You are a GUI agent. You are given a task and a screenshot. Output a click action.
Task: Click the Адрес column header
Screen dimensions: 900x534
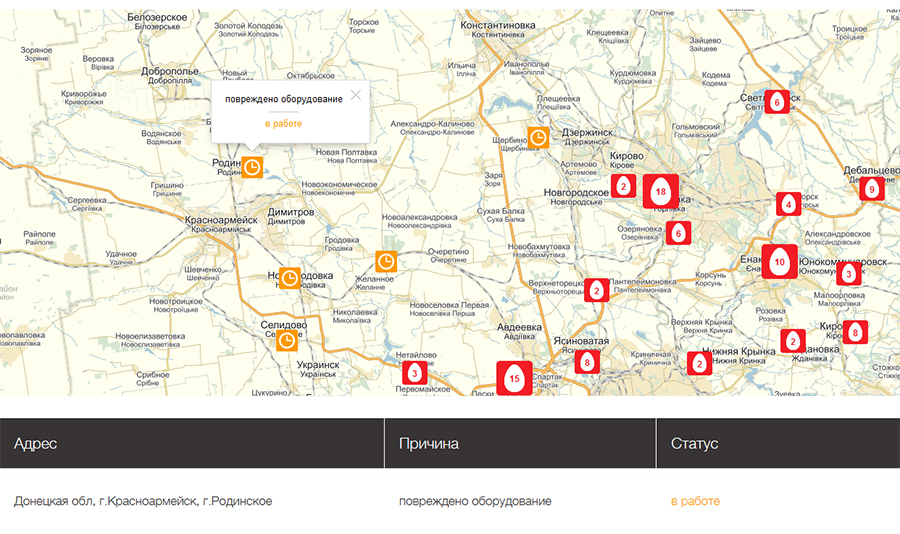coord(36,443)
